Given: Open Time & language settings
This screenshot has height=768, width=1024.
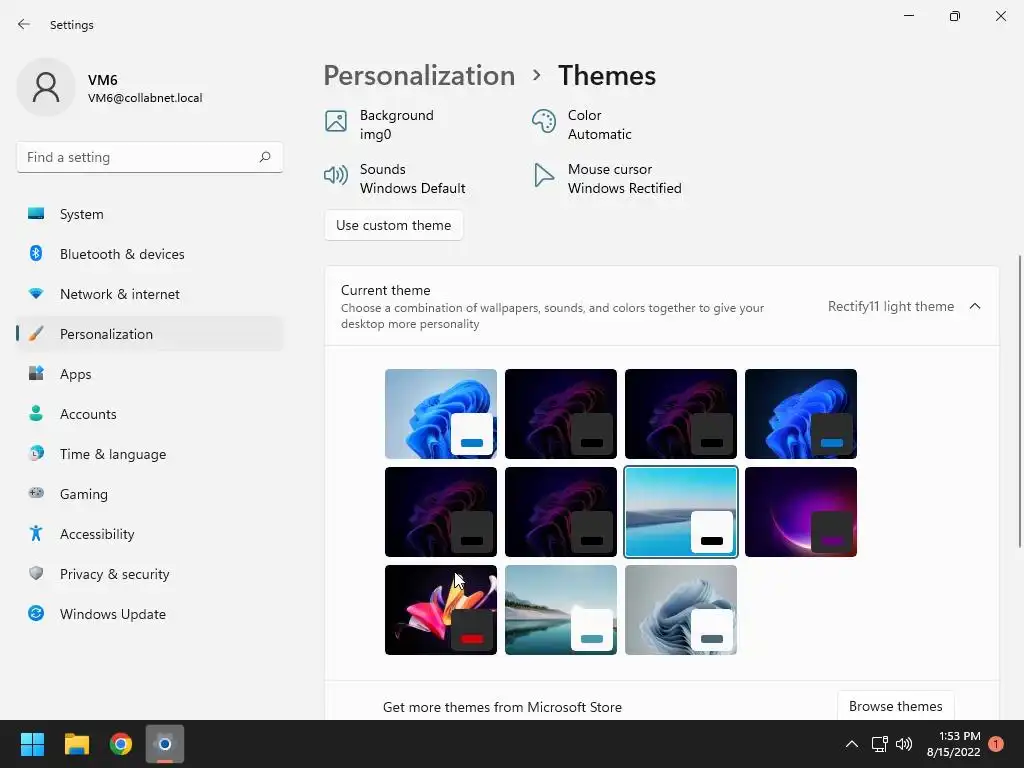Looking at the screenshot, I should click(150, 454).
